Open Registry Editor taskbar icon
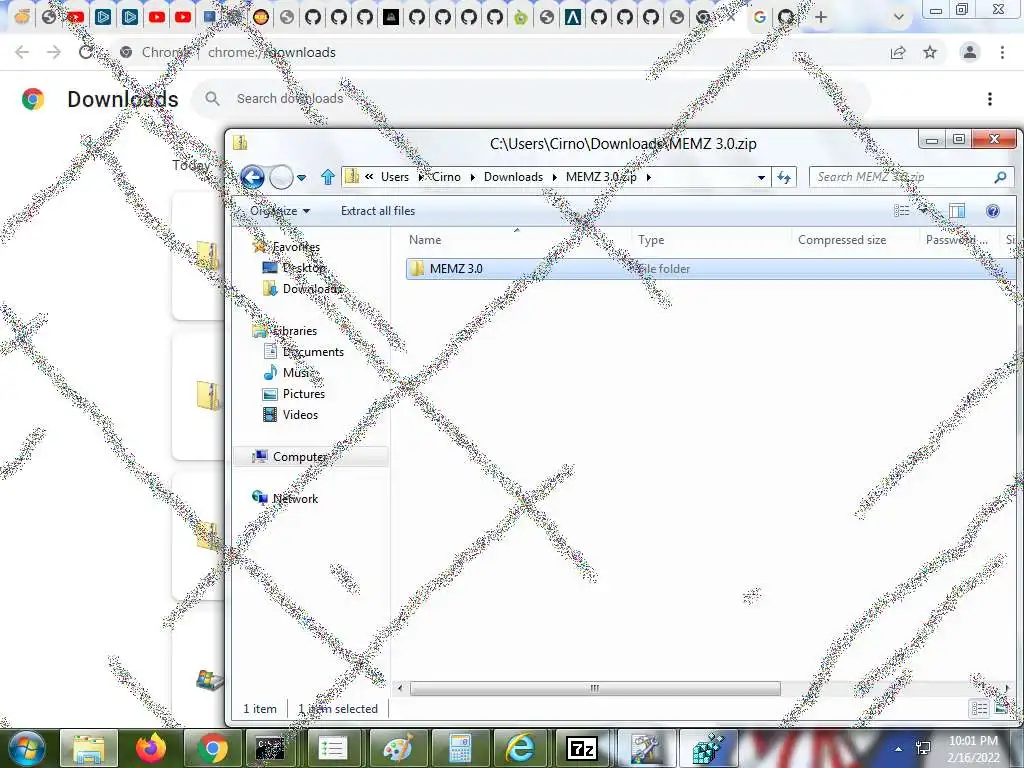This screenshot has height=768, width=1024. [x=707, y=748]
